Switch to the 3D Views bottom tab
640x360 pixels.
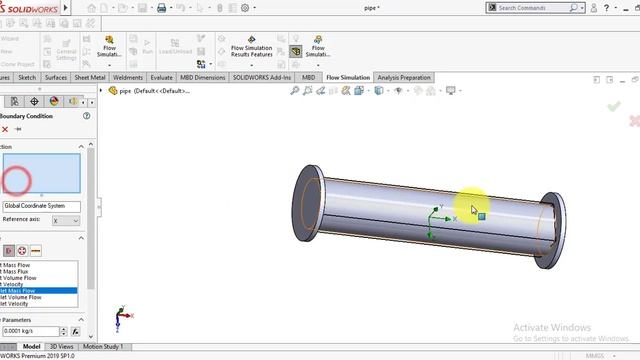(62, 347)
